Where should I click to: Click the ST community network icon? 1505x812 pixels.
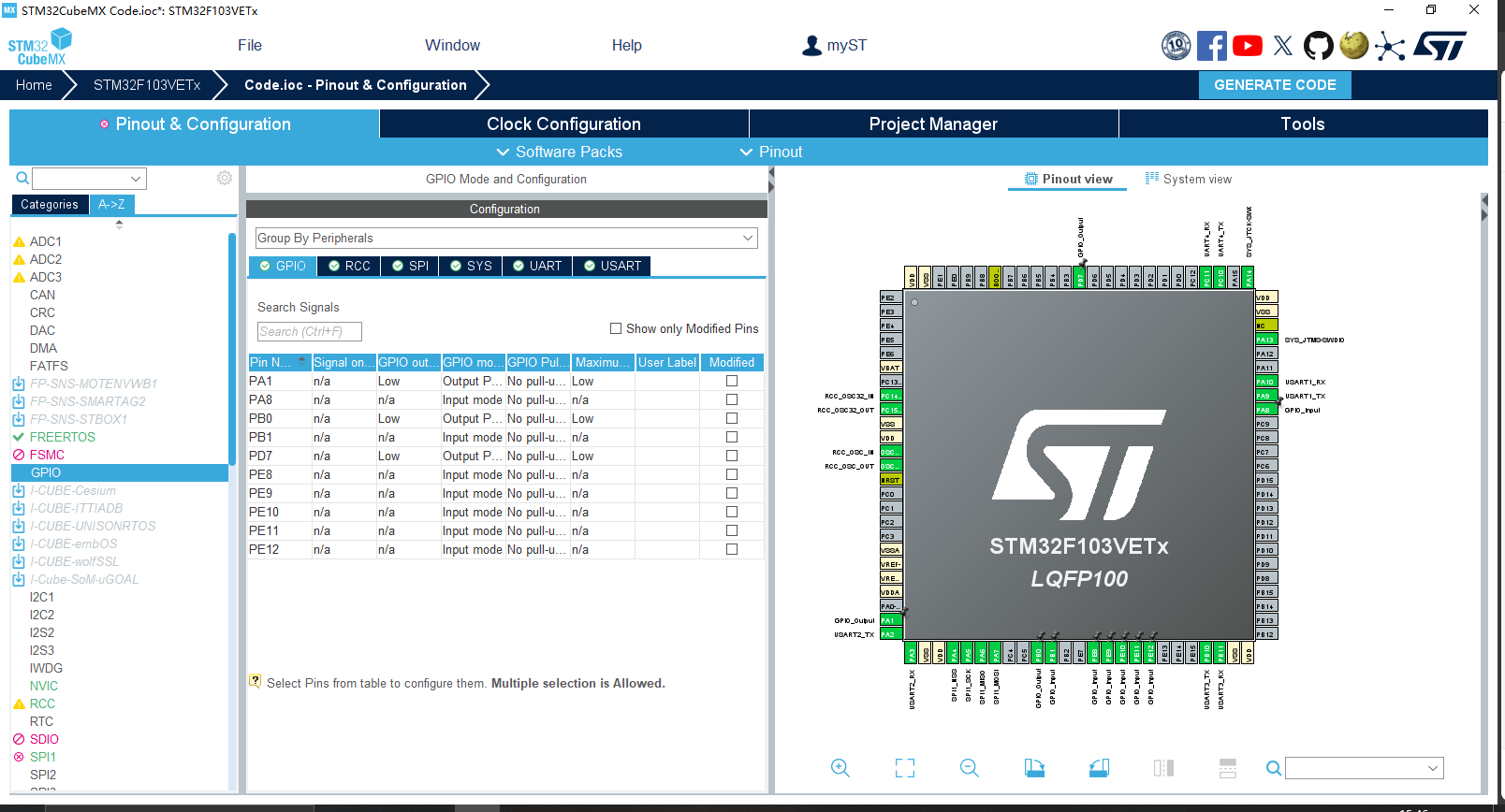(x=1390, y=47)
